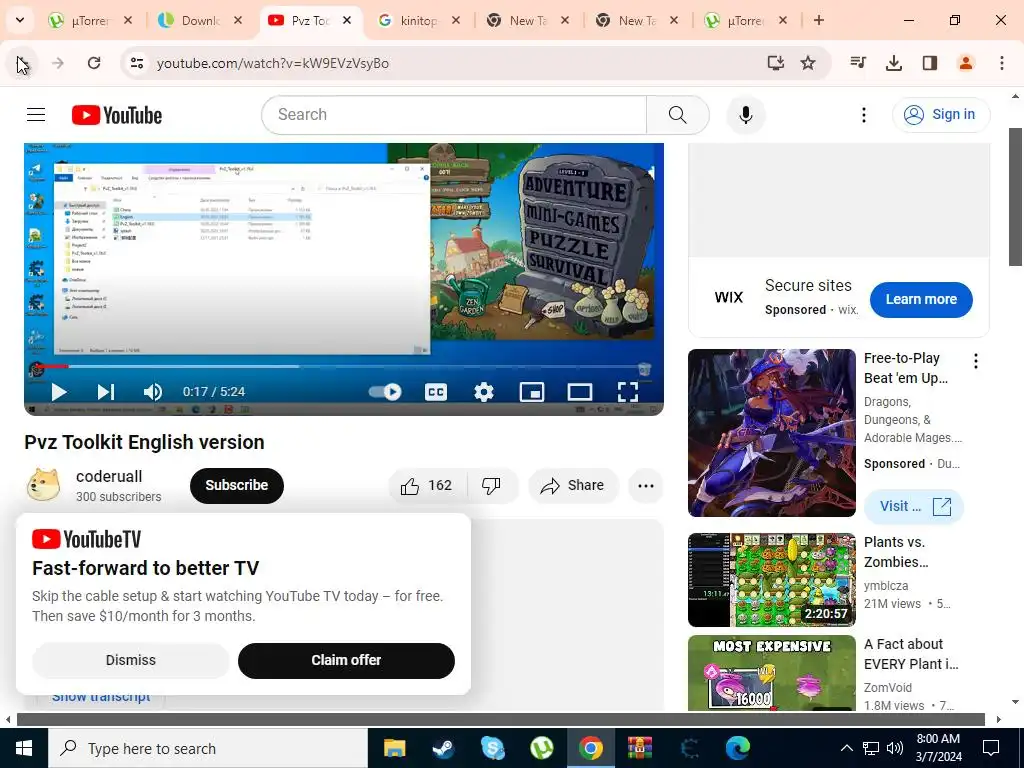The image size is (1024, 768).
Task: Enter full screen mode
Action: [x=628, y=392]
